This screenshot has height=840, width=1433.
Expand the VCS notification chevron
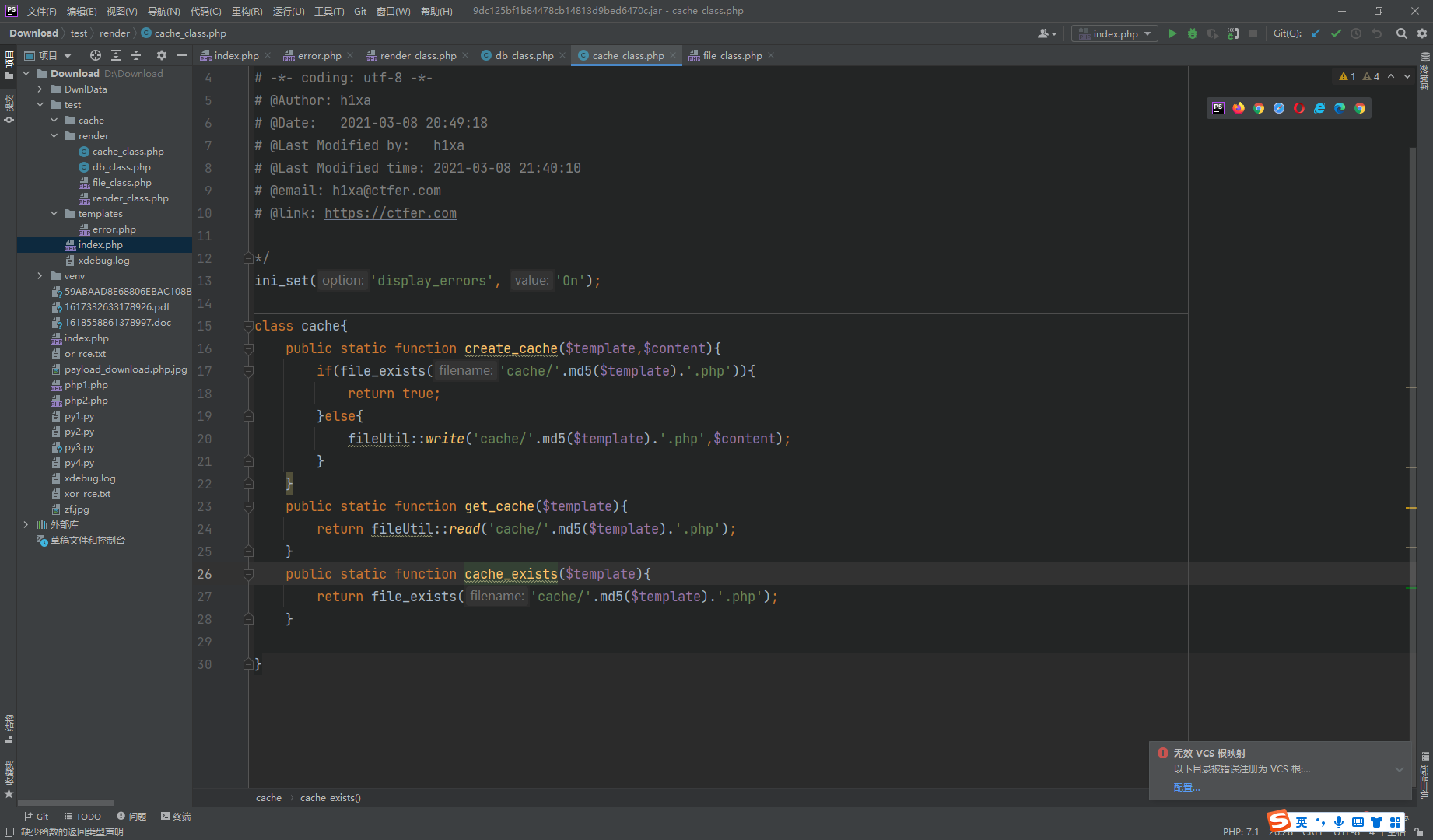1400,769
